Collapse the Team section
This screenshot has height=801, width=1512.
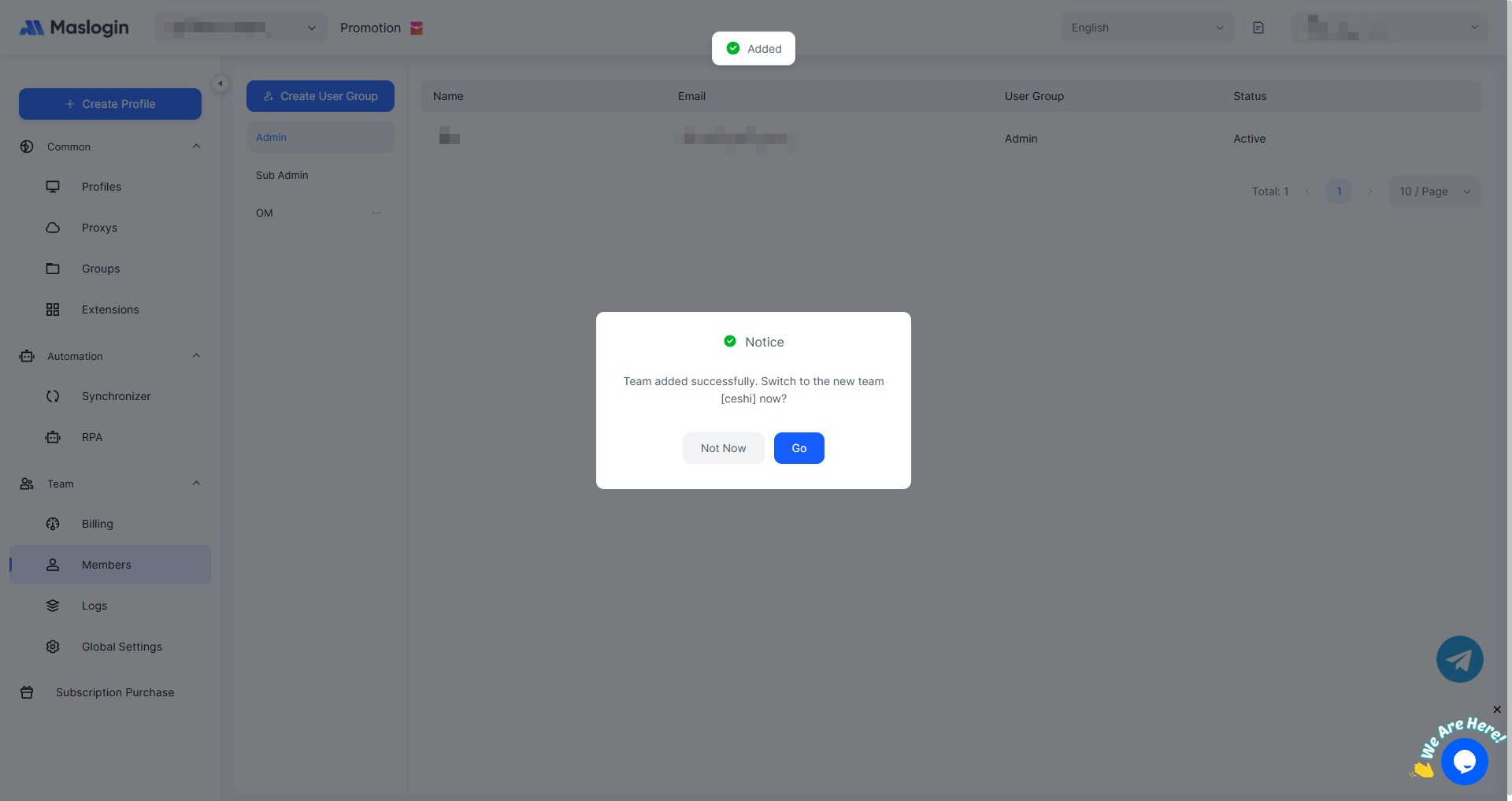pos(196,484)
